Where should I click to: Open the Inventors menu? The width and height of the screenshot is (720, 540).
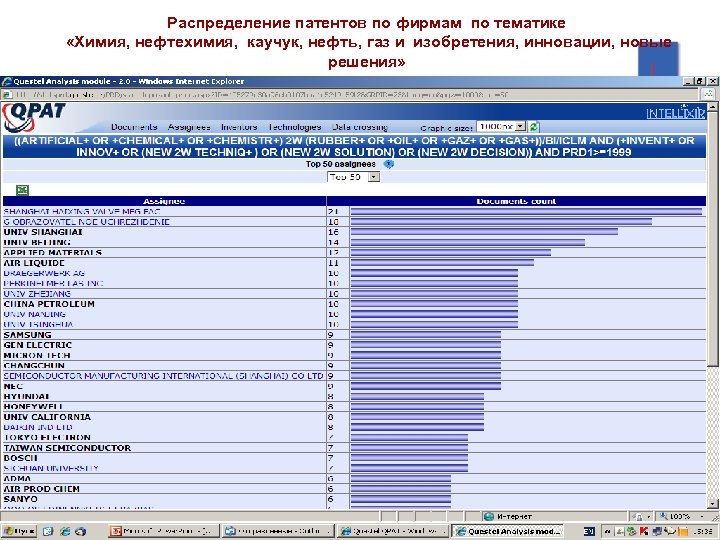pyautogui.click(x=239, y=127)
